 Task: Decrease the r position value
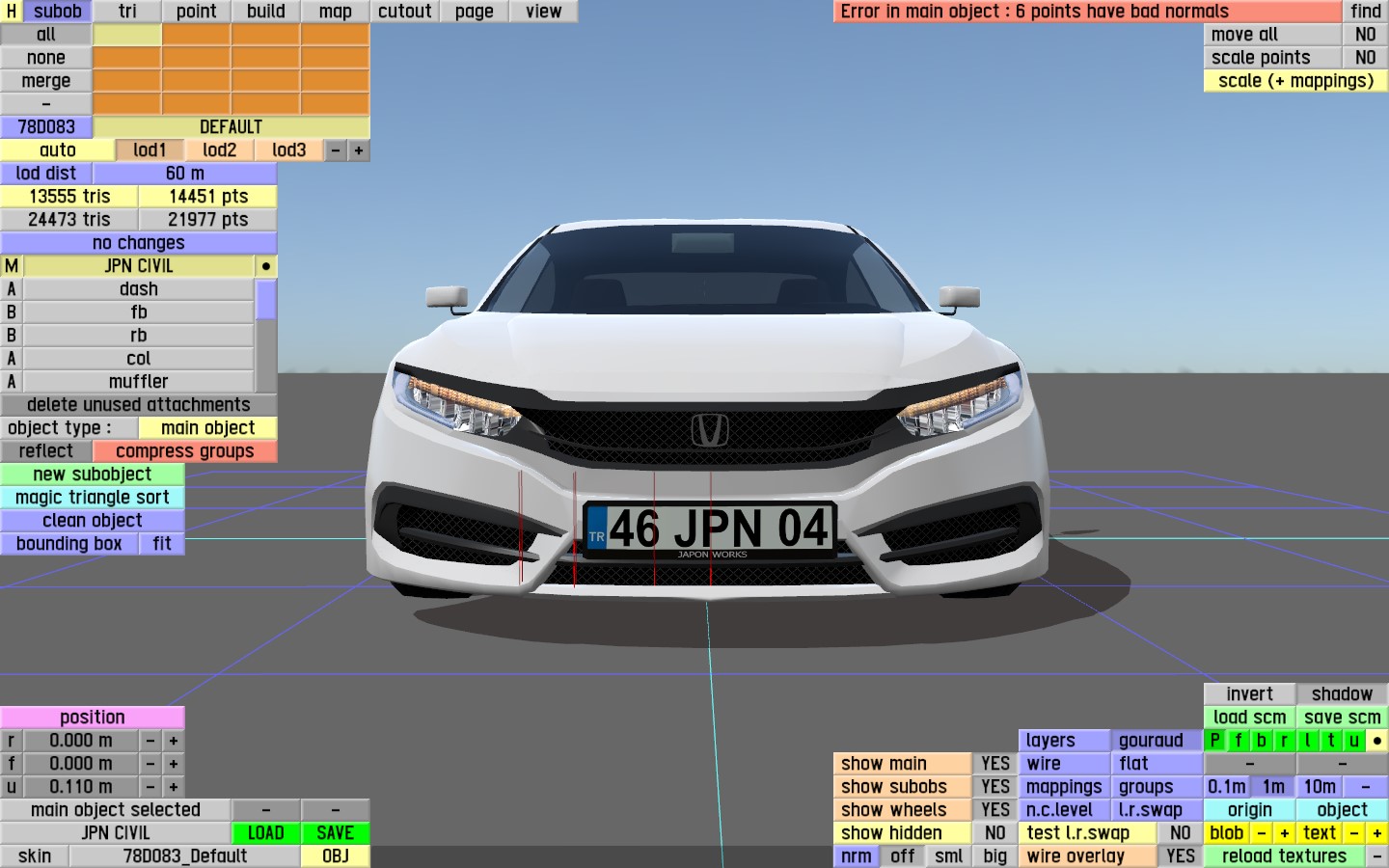[x=150, y=741]
